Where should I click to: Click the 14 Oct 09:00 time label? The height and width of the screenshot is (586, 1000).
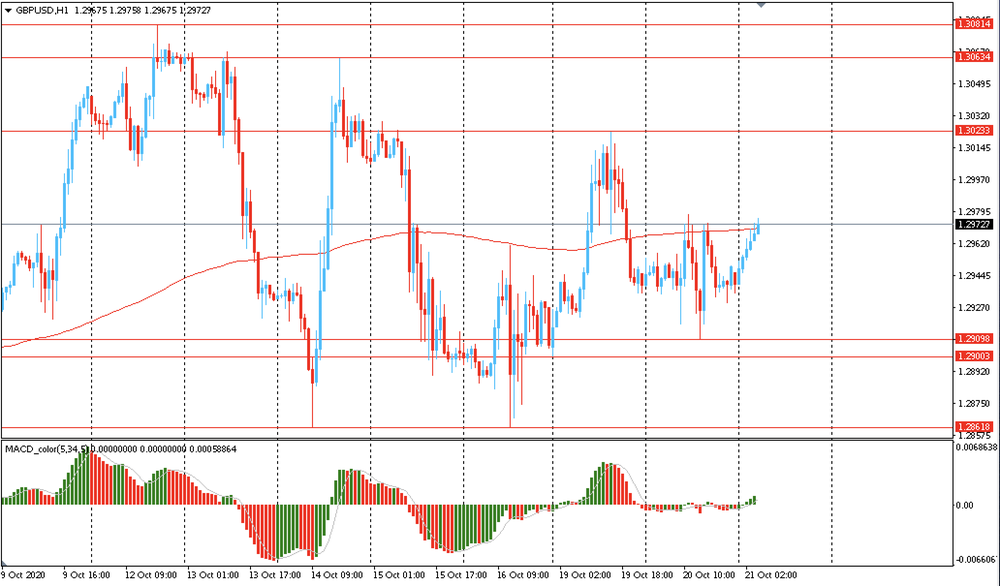[x=335, y=575]
